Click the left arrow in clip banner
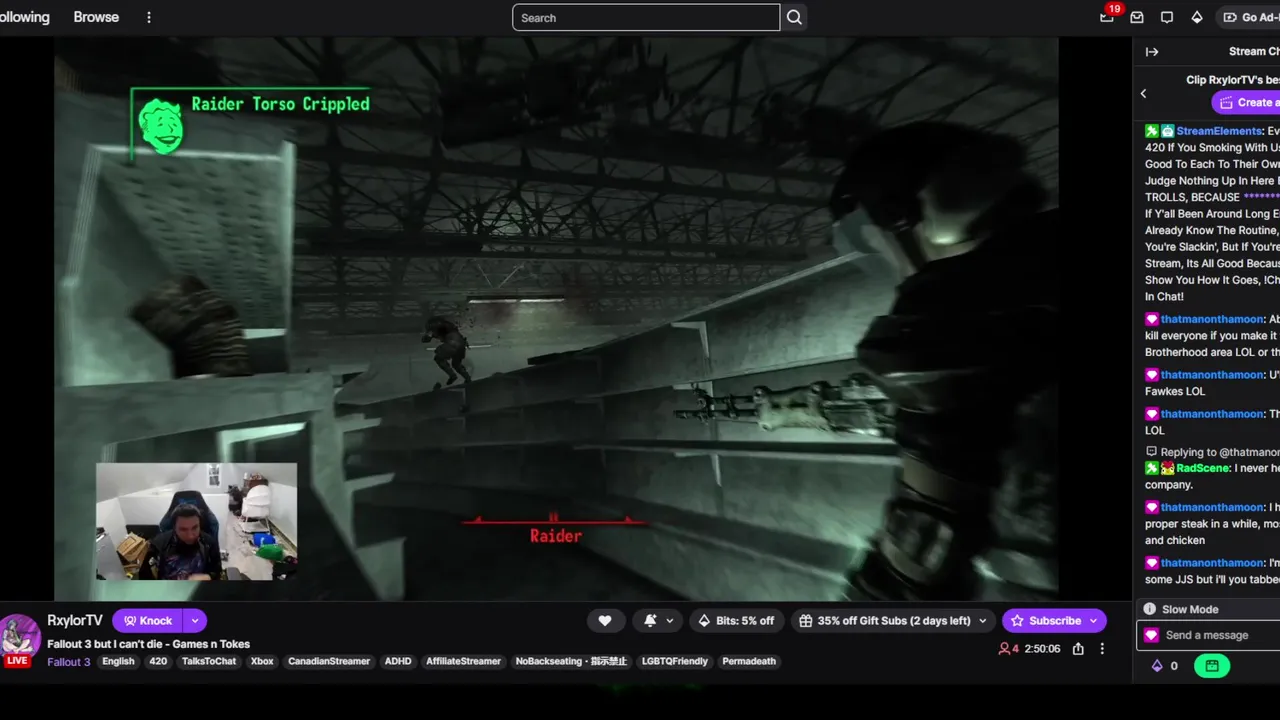1280x720 pixels. click(x=1144, y=93)
